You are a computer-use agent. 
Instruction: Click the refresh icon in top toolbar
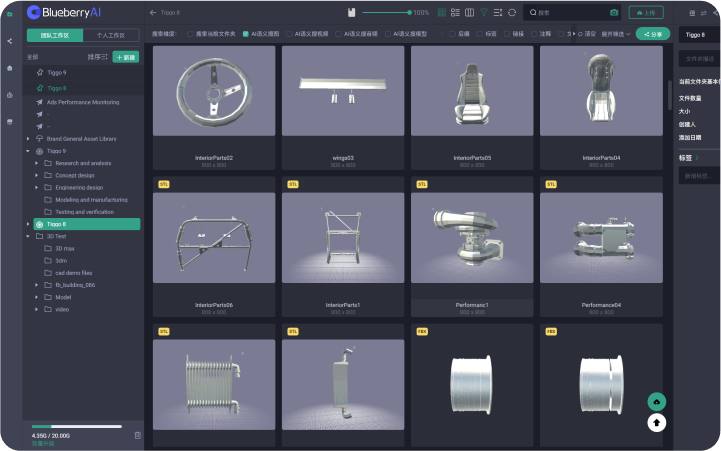512,13
